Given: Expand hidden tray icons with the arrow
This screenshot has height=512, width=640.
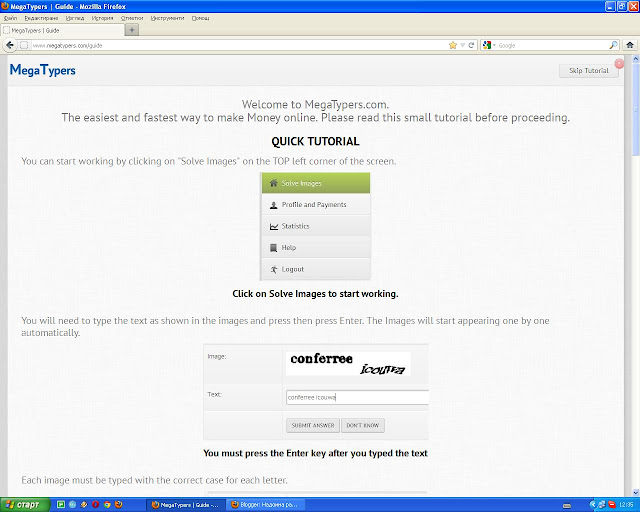Looking at the screenshot, I should coord(593,505).
